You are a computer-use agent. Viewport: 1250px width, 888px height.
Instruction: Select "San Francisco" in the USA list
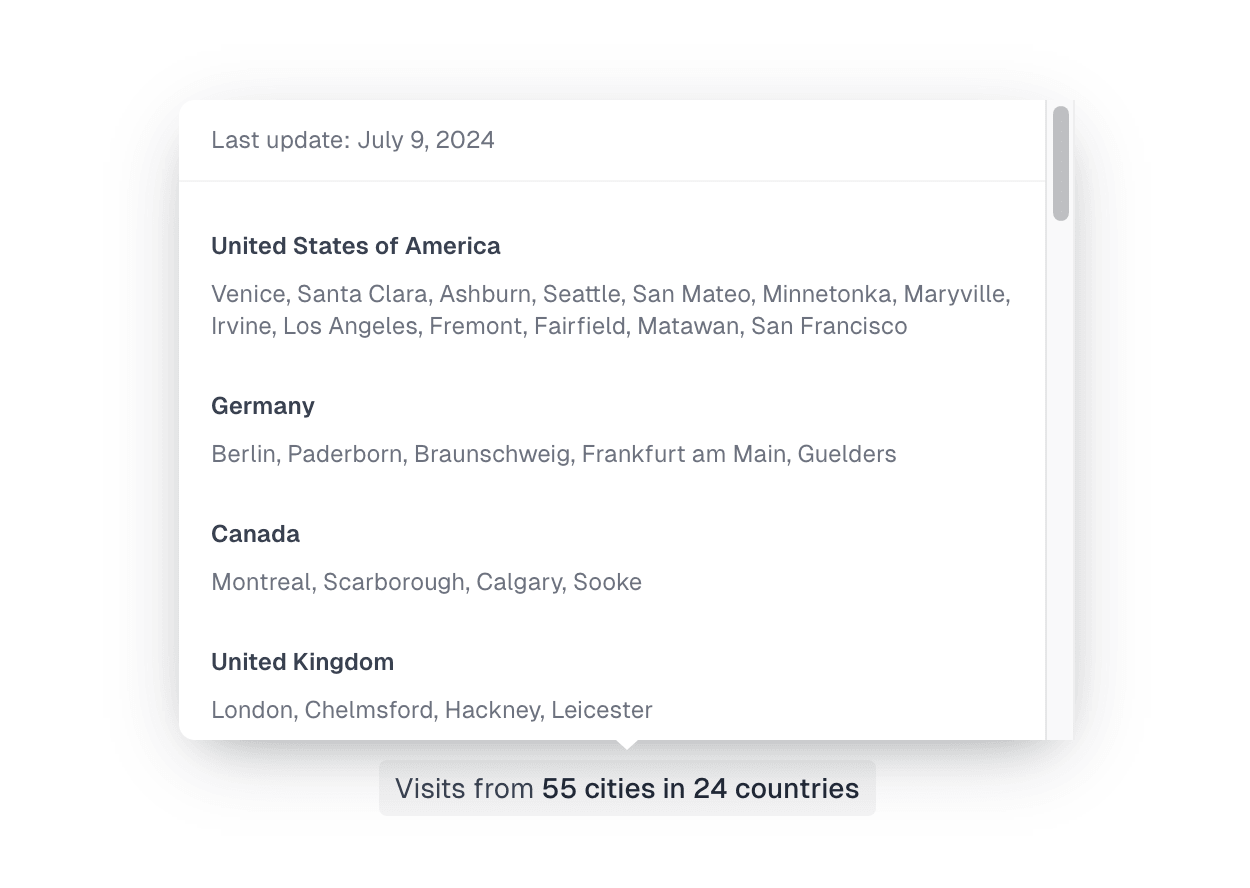829,326
